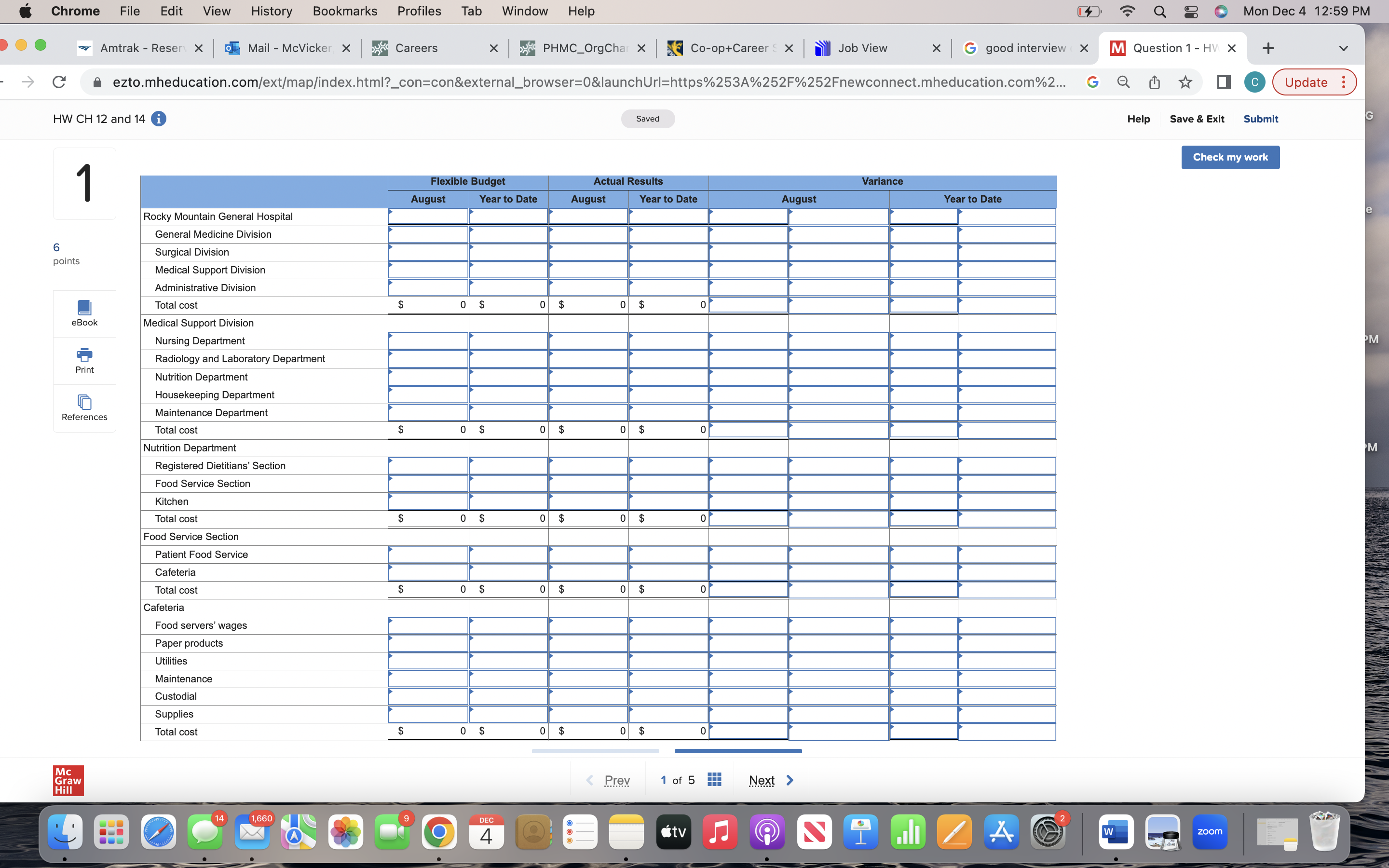Click the Check my work button
This screenshot has height=868, width=1389.
coord(1230,157)
